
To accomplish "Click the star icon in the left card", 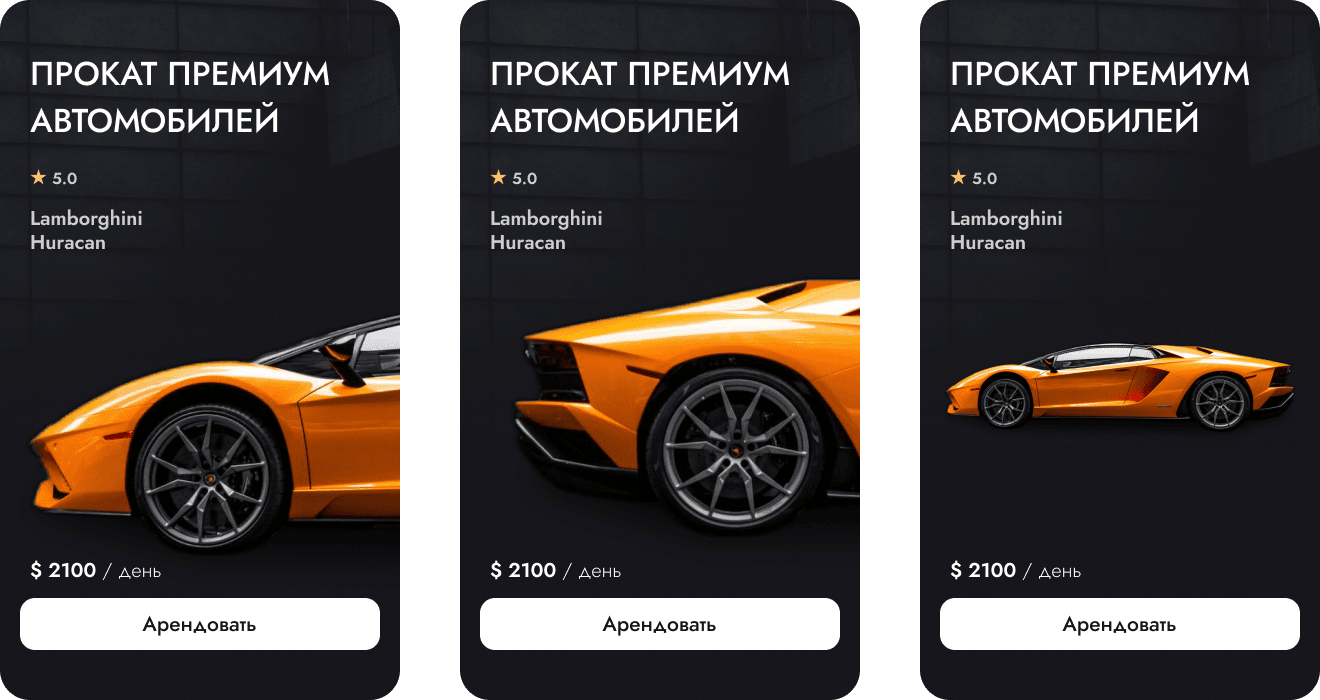I will (39, 178).
